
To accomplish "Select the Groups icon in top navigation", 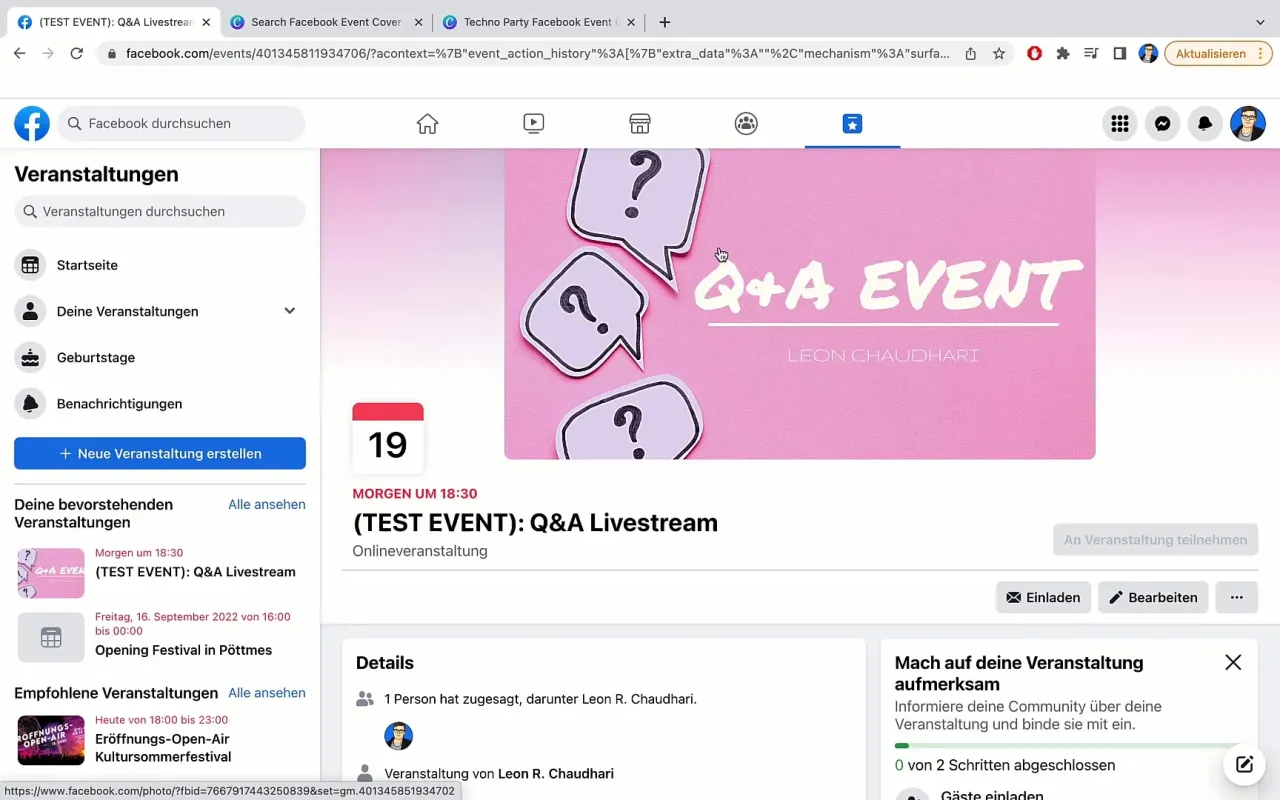I will coord(745,123).
